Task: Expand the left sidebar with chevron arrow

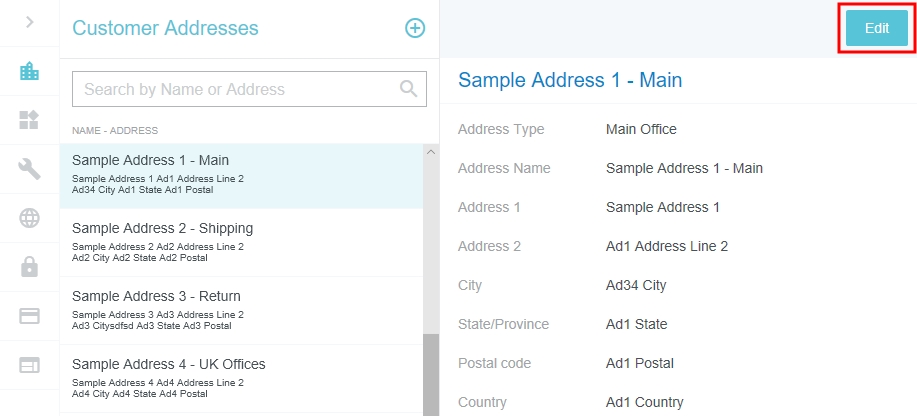Action: point(29,21)
